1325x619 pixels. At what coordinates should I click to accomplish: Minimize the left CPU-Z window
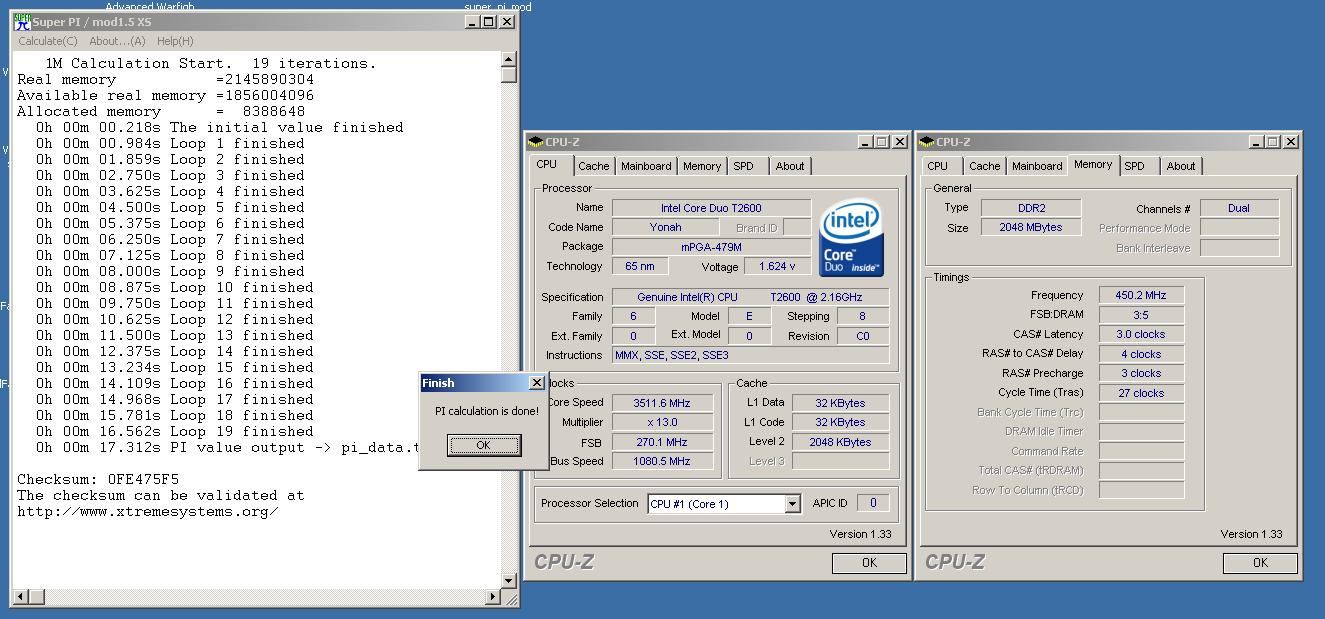pyautogui.click(x=866, y=142)
